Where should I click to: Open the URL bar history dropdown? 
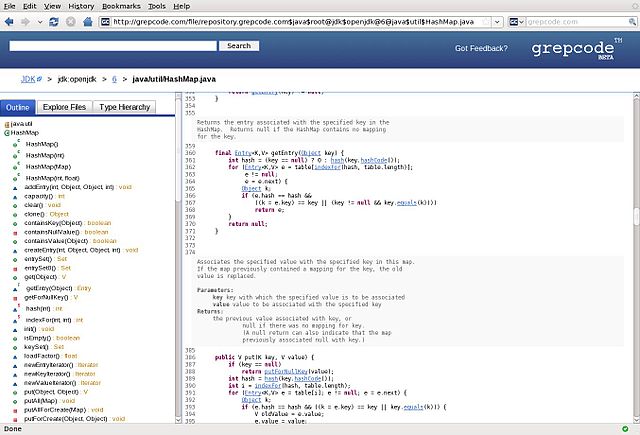point(495,20)
